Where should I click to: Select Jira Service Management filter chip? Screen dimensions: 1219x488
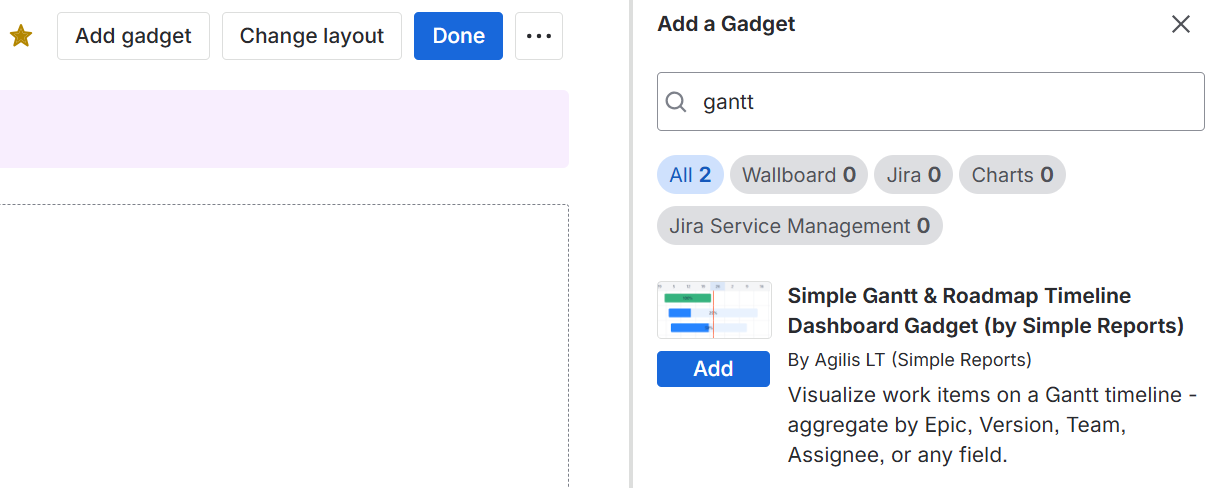tap(799, 226)
